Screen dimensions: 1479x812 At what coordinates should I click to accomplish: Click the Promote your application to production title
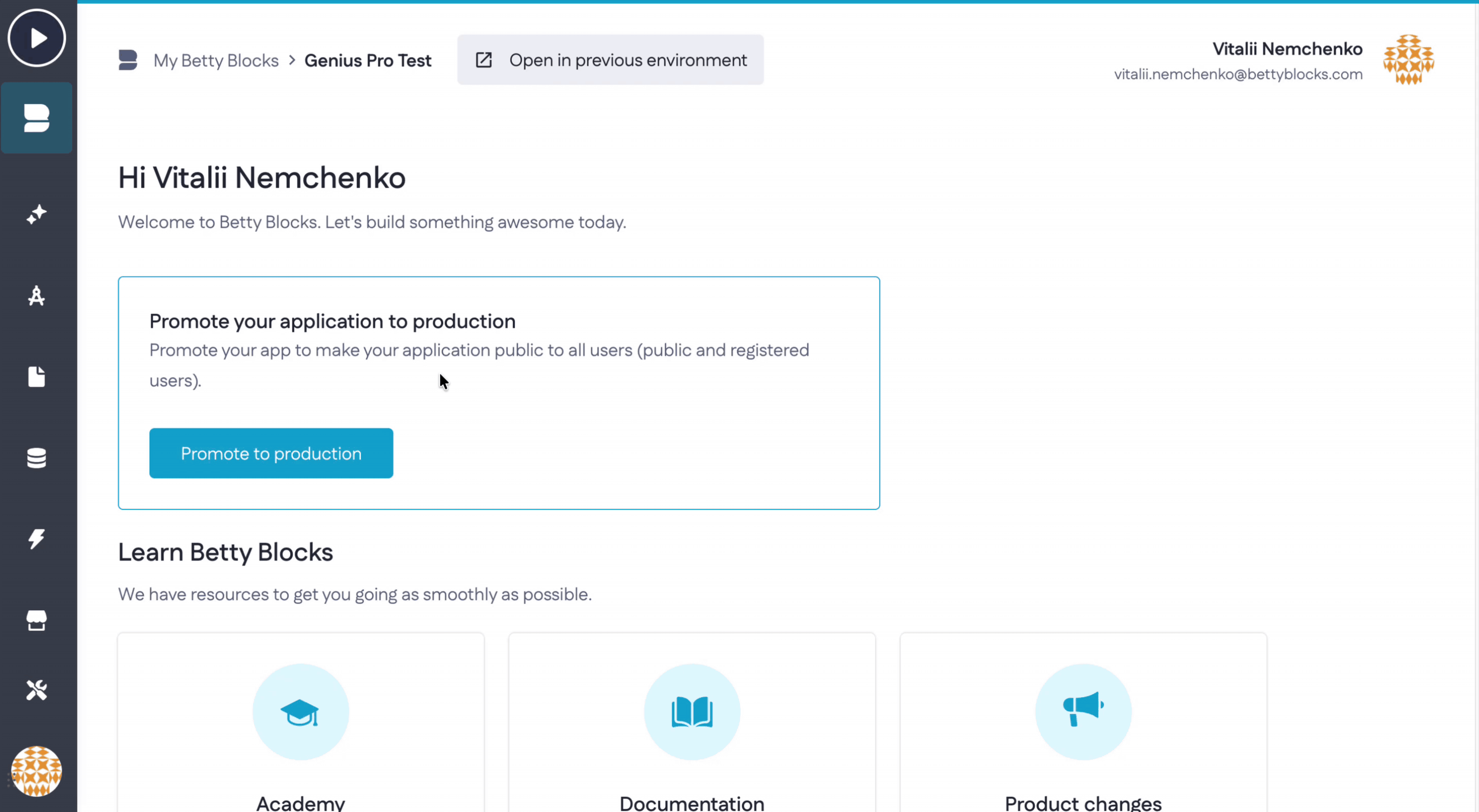[332, 321]
